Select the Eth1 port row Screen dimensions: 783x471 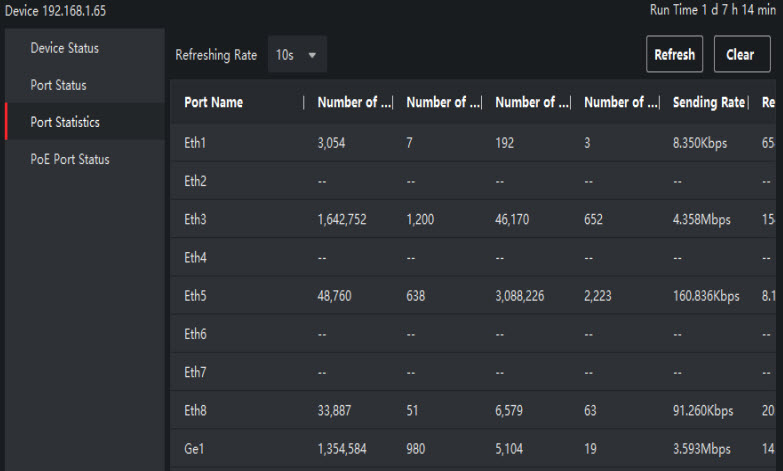click(x=195, y=143)
